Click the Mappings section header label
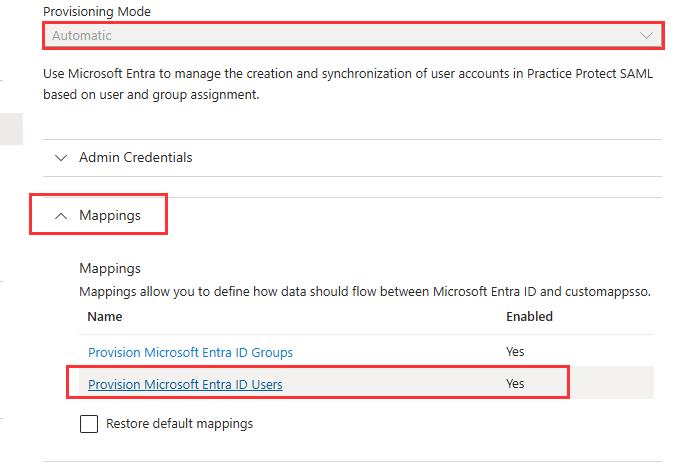683x470 pixels. click(110, 215)
